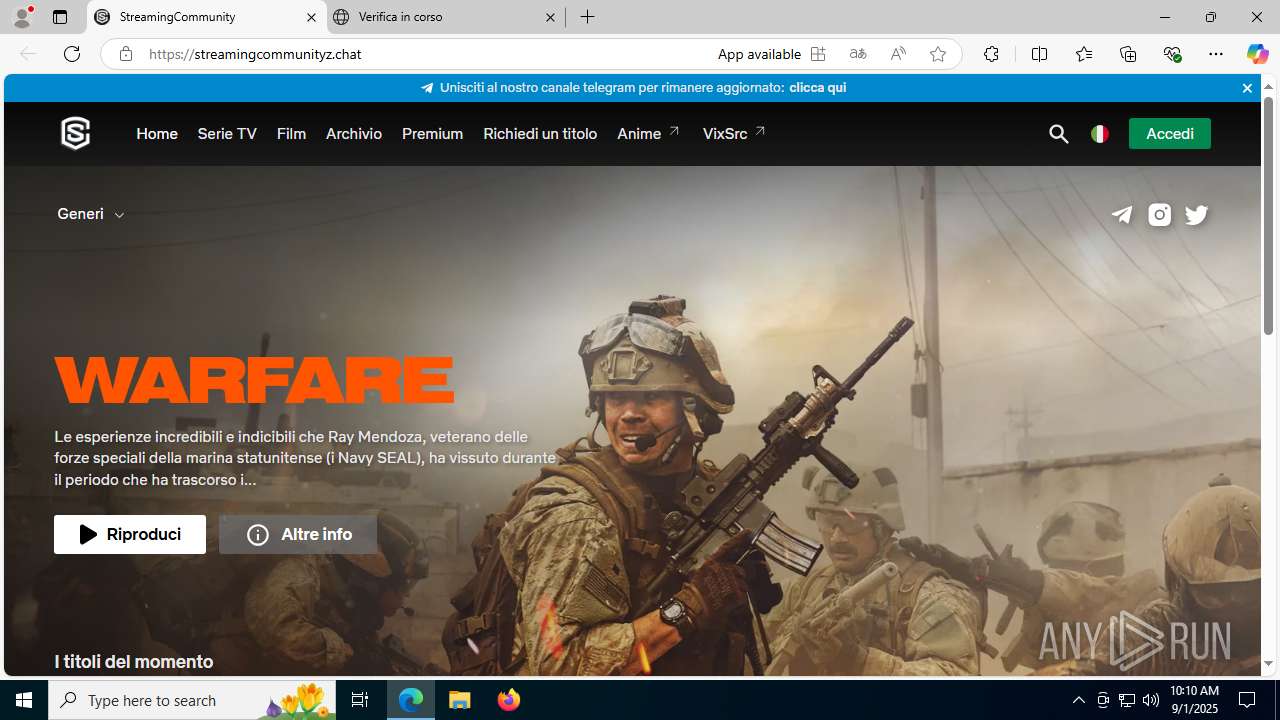Click the 'clicca qui' Telegram link
The height and width of the screenshot is (720, 1280).
pyautogui.click(x=817, y=88)
